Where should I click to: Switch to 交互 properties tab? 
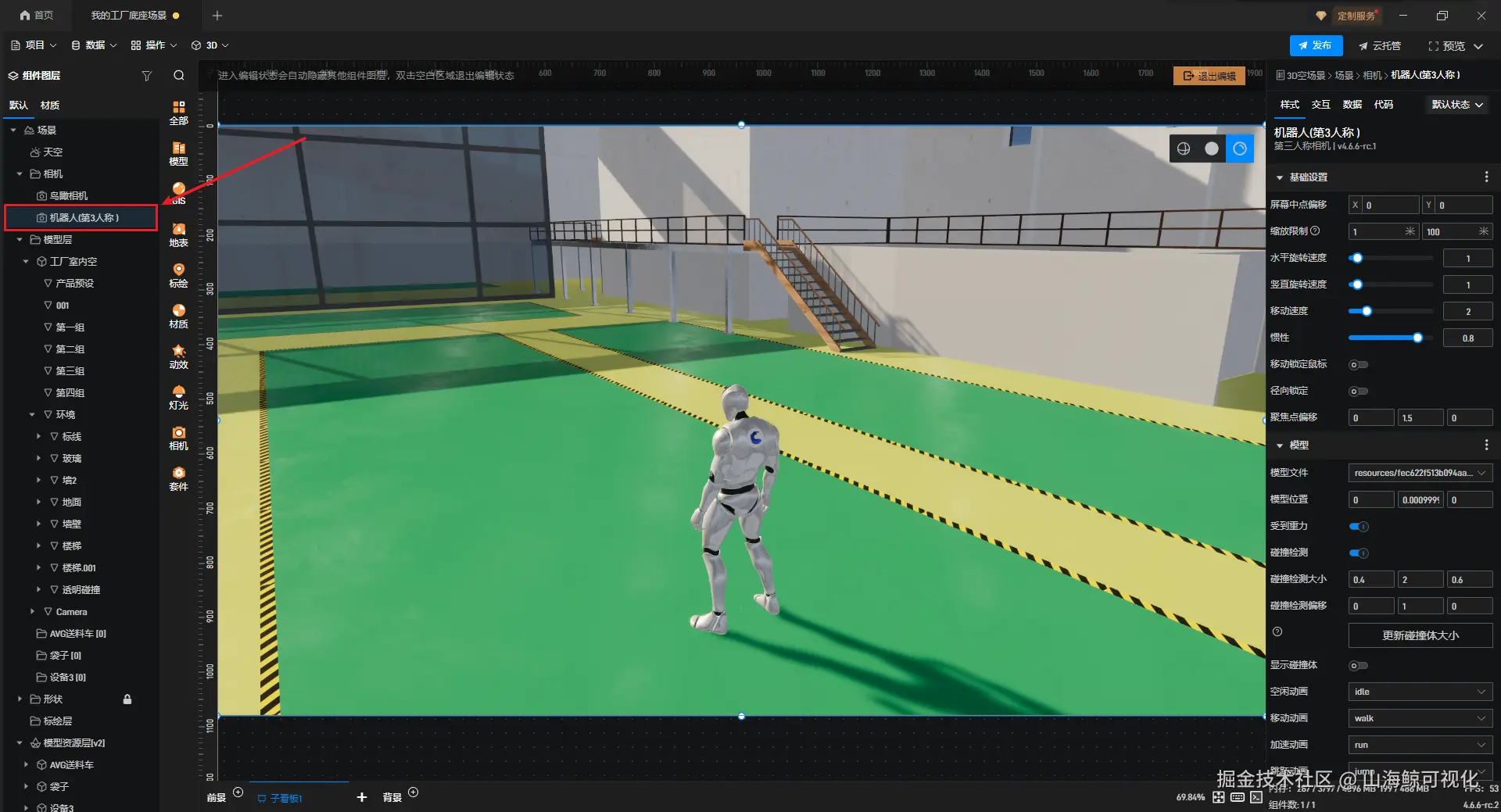(x=1321, y=105)
